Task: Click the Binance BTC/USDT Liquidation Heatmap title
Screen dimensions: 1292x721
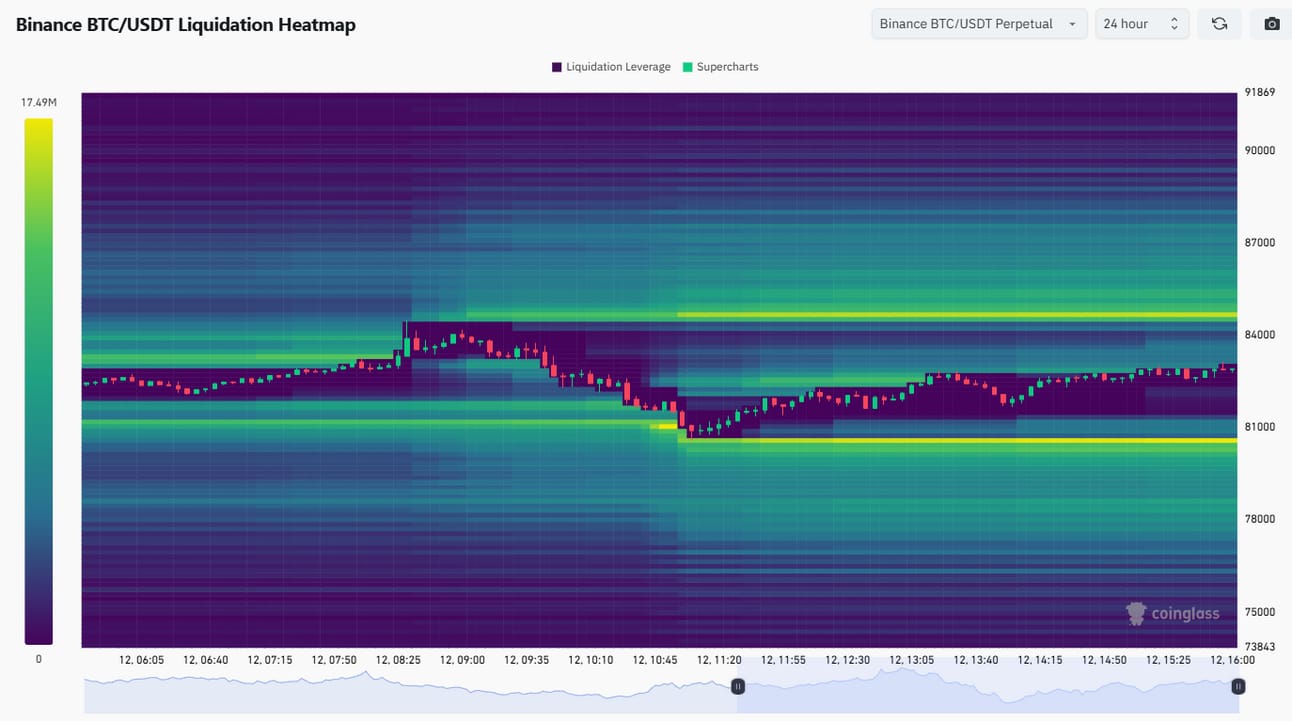Action: [186, 25]
